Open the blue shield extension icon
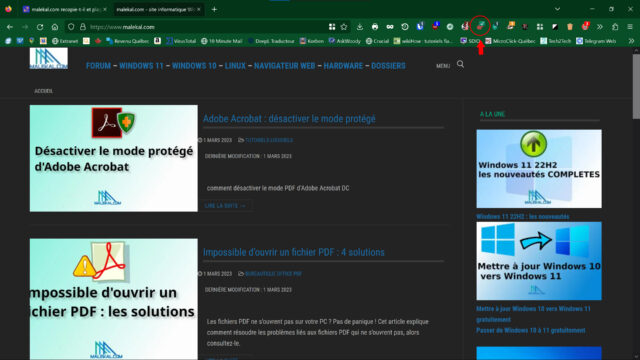 click(420, 27)
